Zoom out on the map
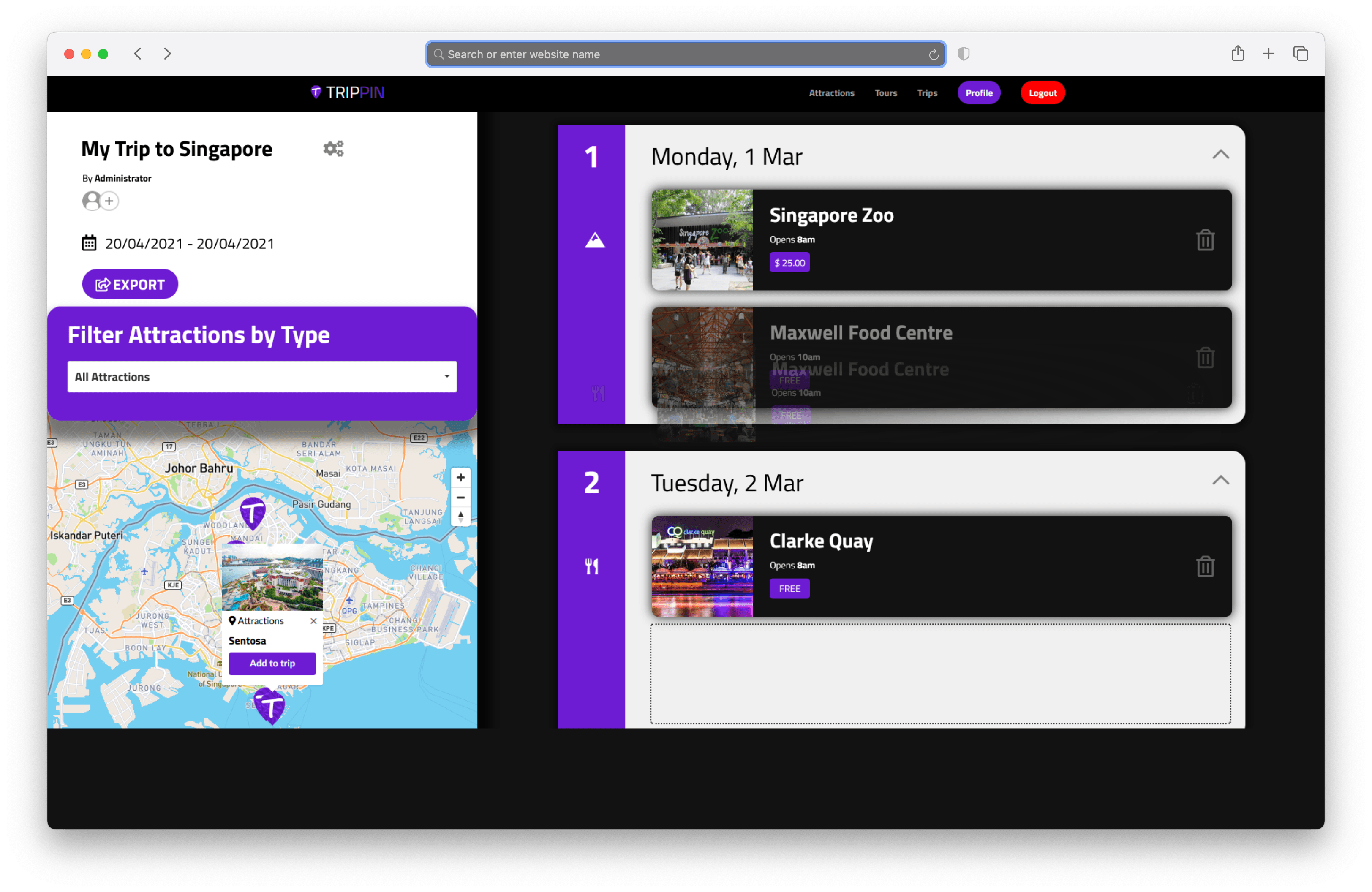1372x892 pixels. (460, 497)
